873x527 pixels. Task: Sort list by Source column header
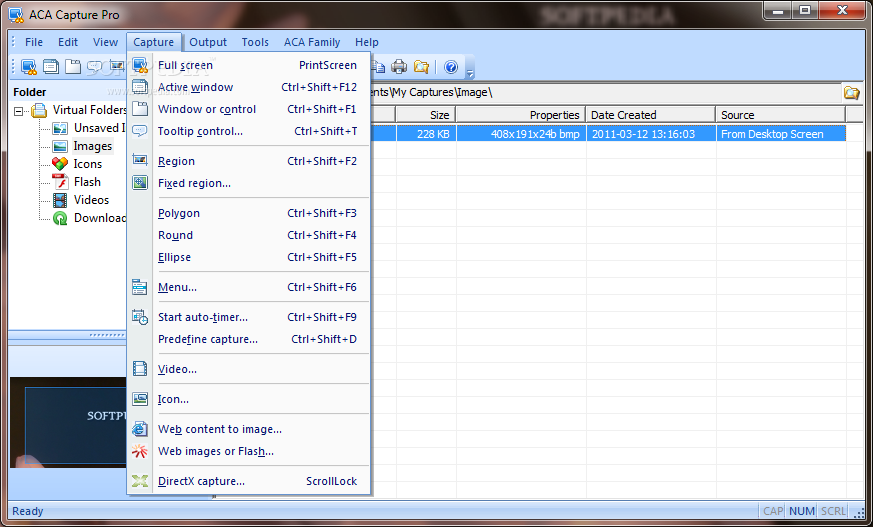(x=781, y=115)
